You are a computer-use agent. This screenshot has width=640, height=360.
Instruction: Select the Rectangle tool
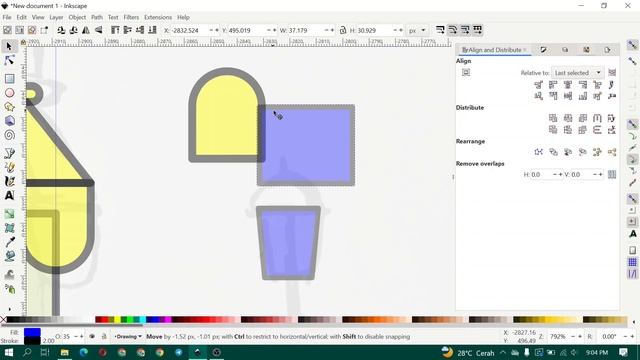coord(9,78)
